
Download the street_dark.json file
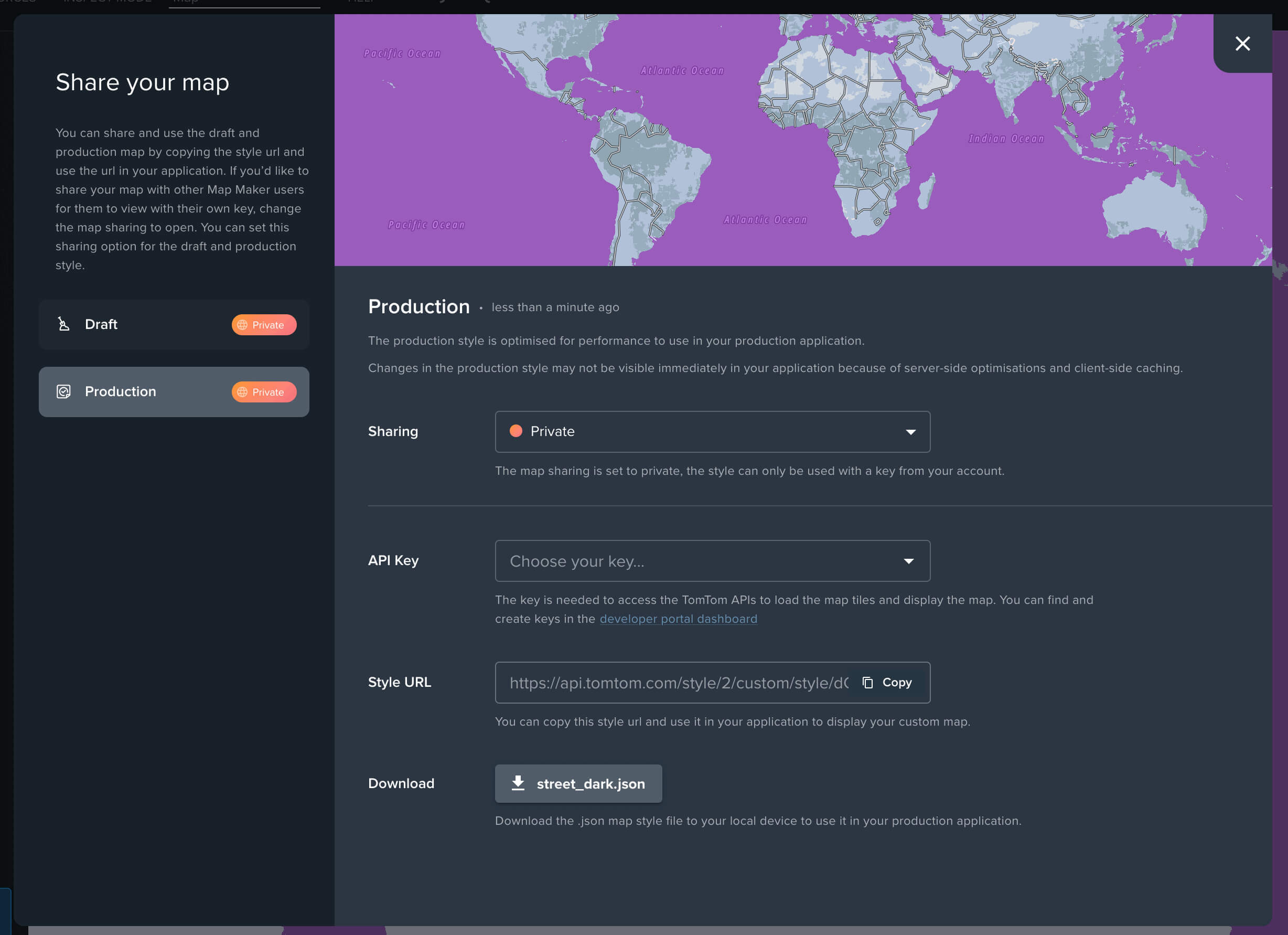click(590, 784)
